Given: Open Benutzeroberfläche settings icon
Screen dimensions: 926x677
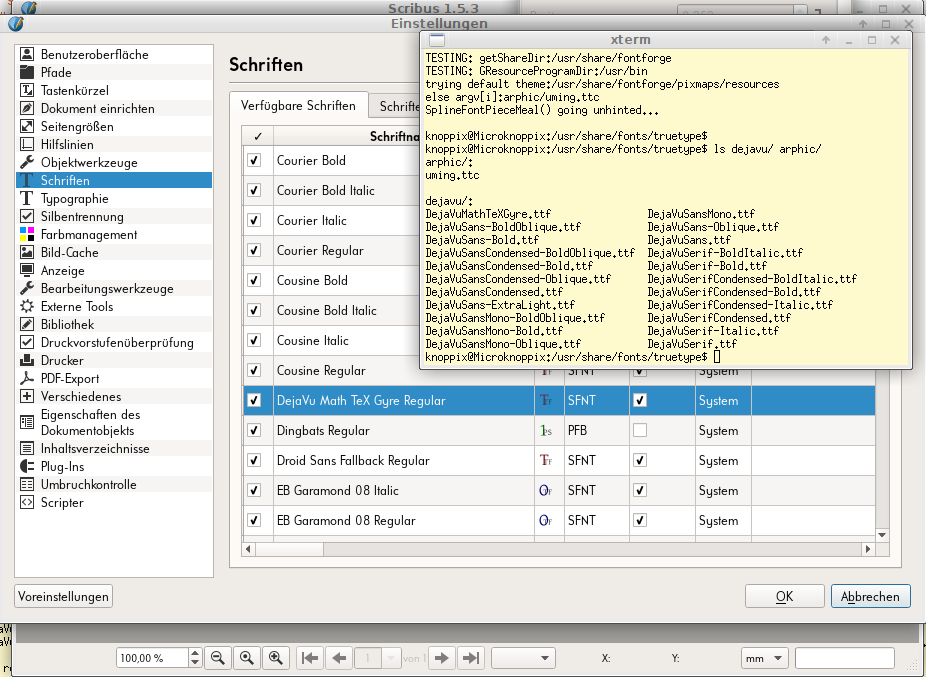Looking at the screenshot, I should point(27,54).
